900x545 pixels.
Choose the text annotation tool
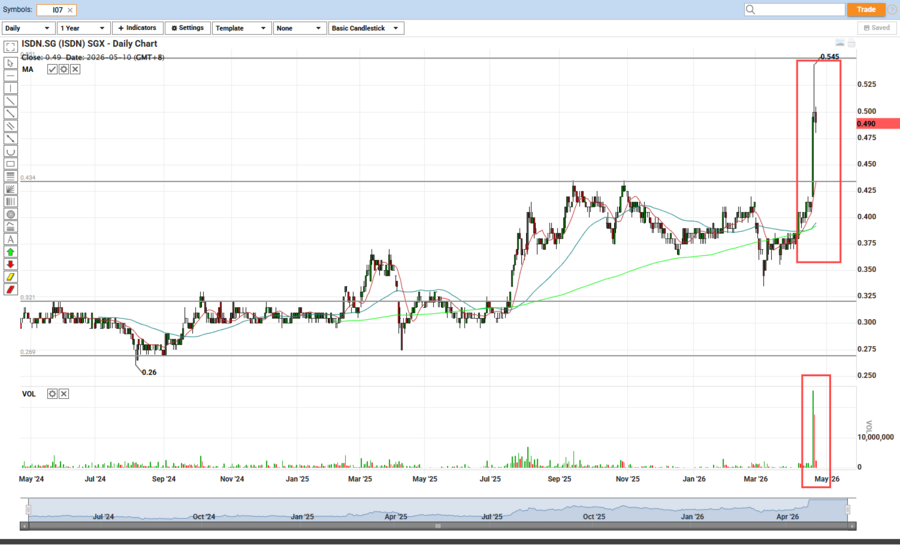point(10,239)
